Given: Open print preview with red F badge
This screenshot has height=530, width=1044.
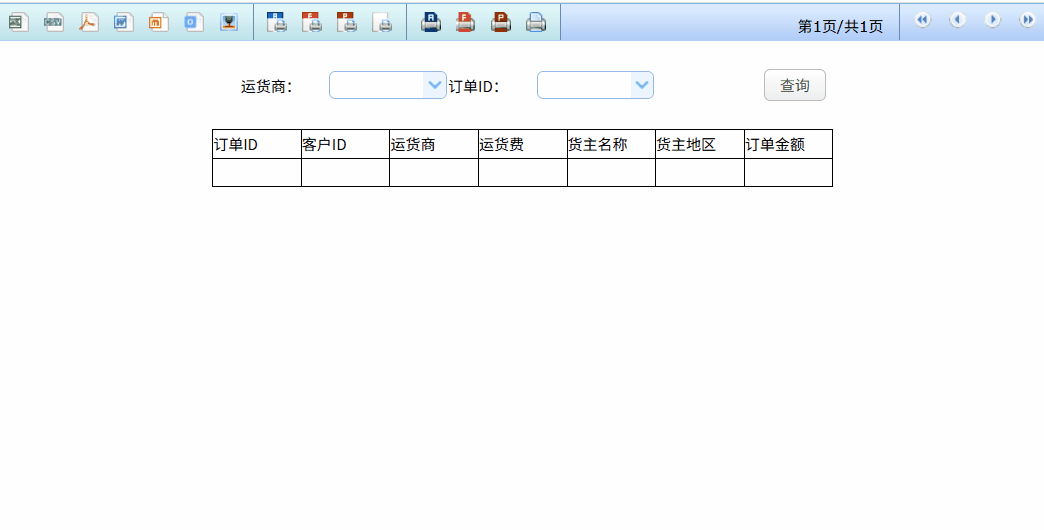Looking at the screenshot, I should pyautogui.click(x=312, y=22).
